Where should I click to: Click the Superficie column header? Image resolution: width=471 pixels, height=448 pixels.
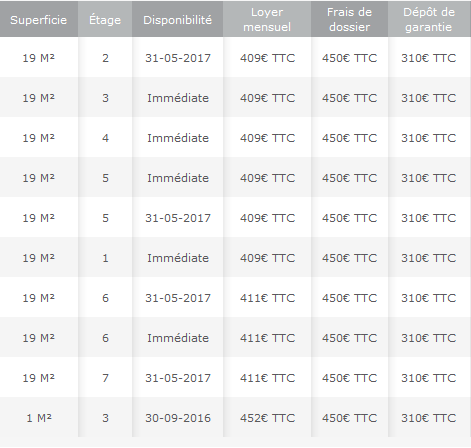(x=39, y=19)
